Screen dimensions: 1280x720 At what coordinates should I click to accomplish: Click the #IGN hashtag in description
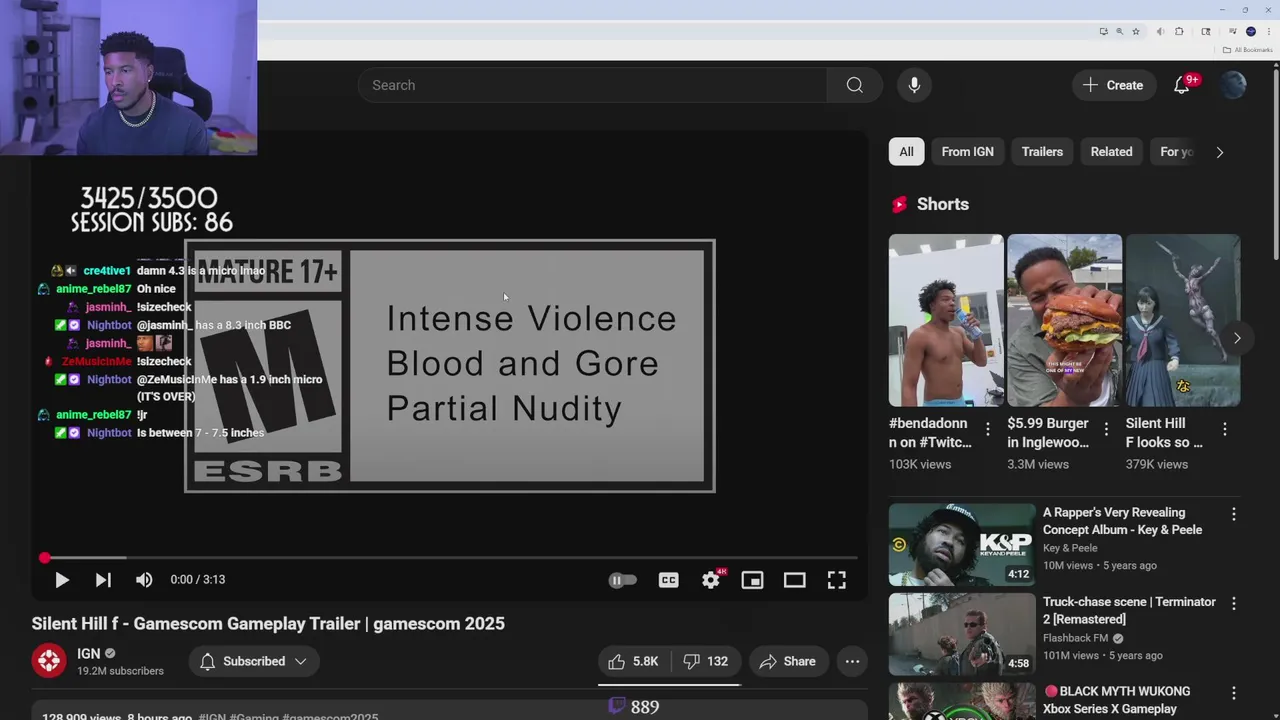212,717
